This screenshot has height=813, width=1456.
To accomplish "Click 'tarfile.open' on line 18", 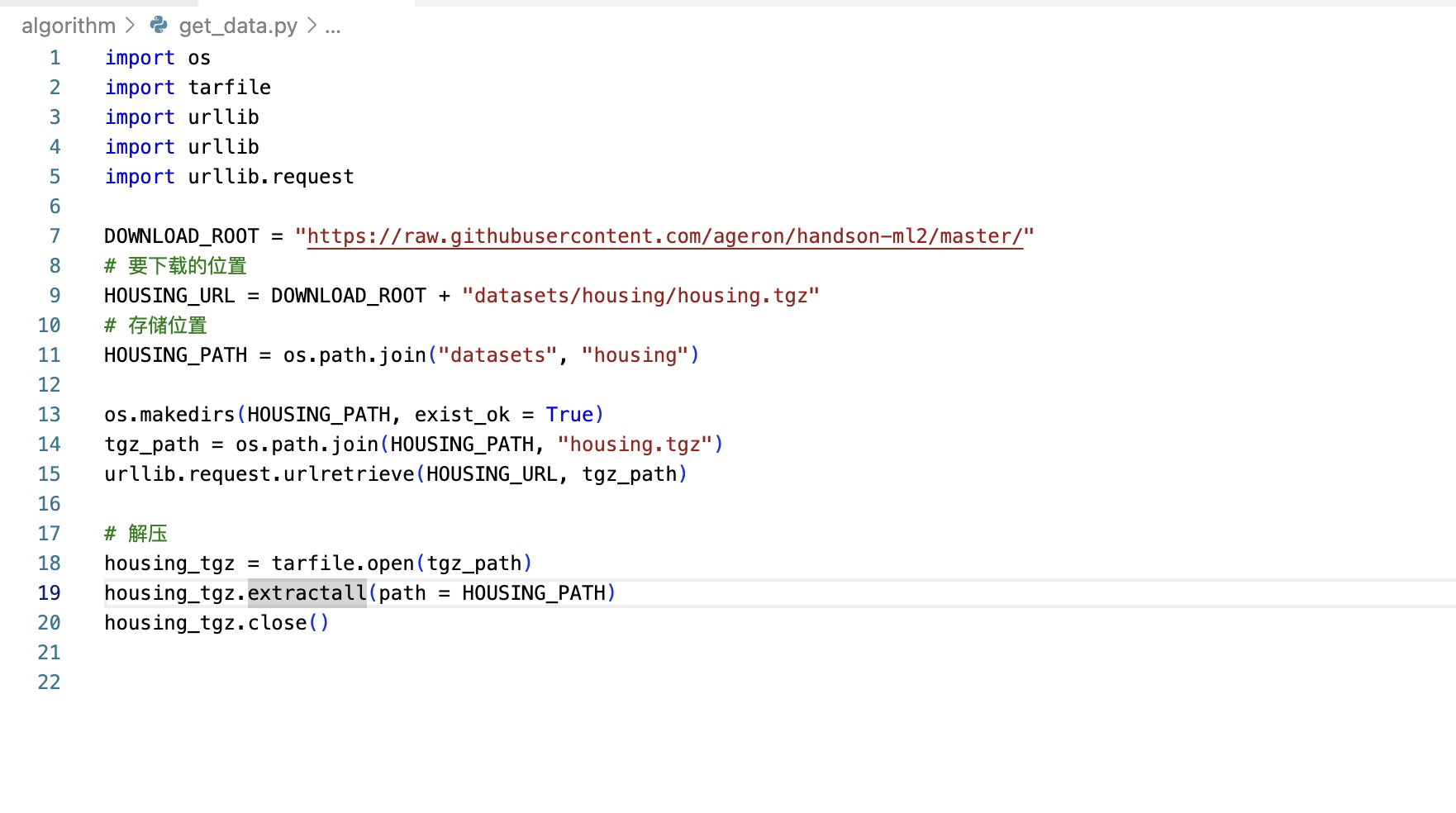I will click(x=343, y=563).
